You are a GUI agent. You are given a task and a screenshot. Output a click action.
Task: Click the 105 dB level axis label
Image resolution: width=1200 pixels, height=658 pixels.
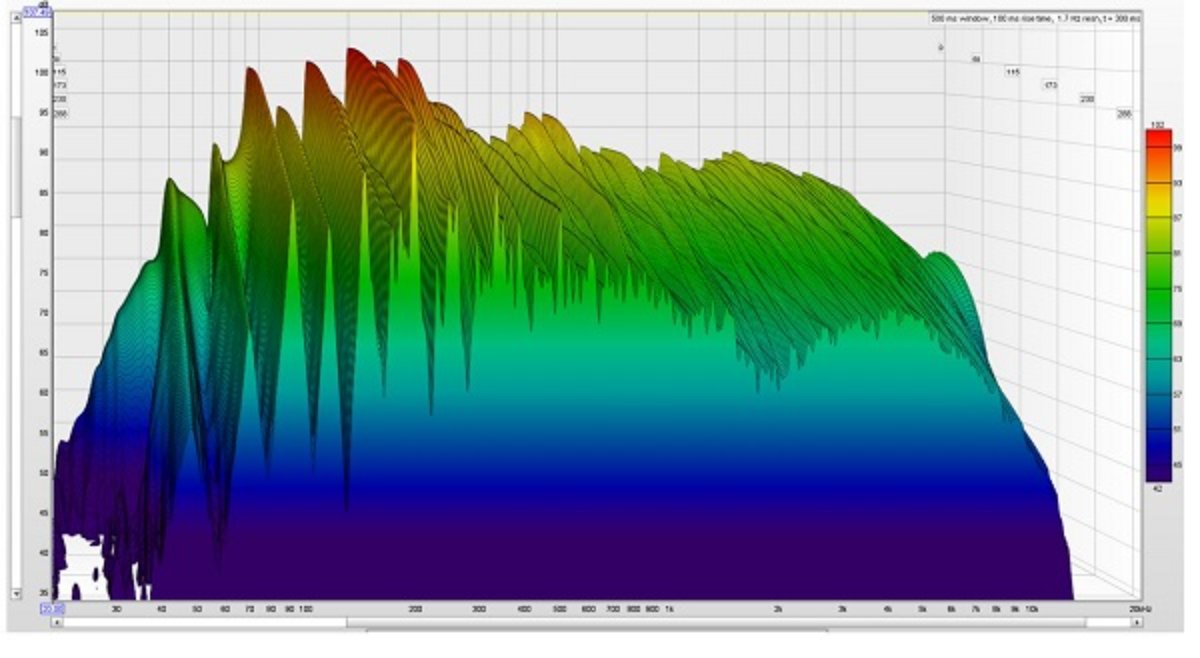[x=41, y=33]
